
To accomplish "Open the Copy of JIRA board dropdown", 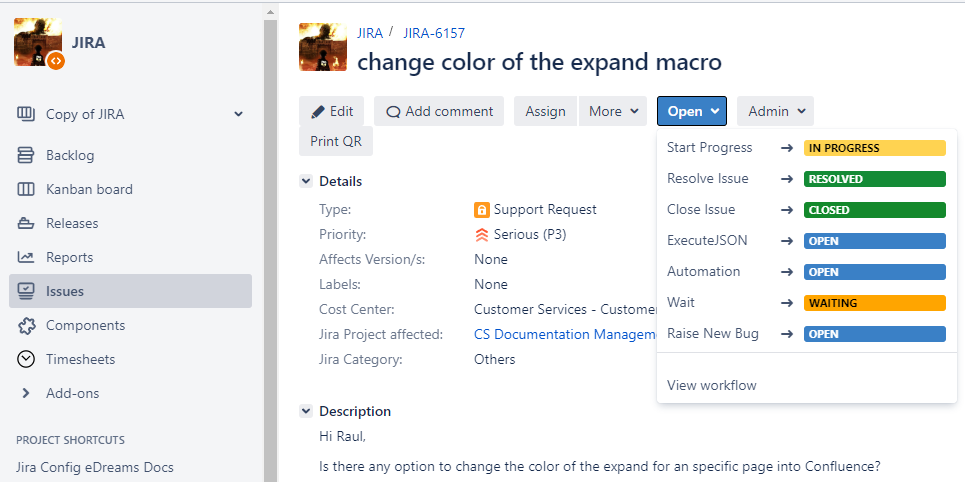I will [238, 114].
